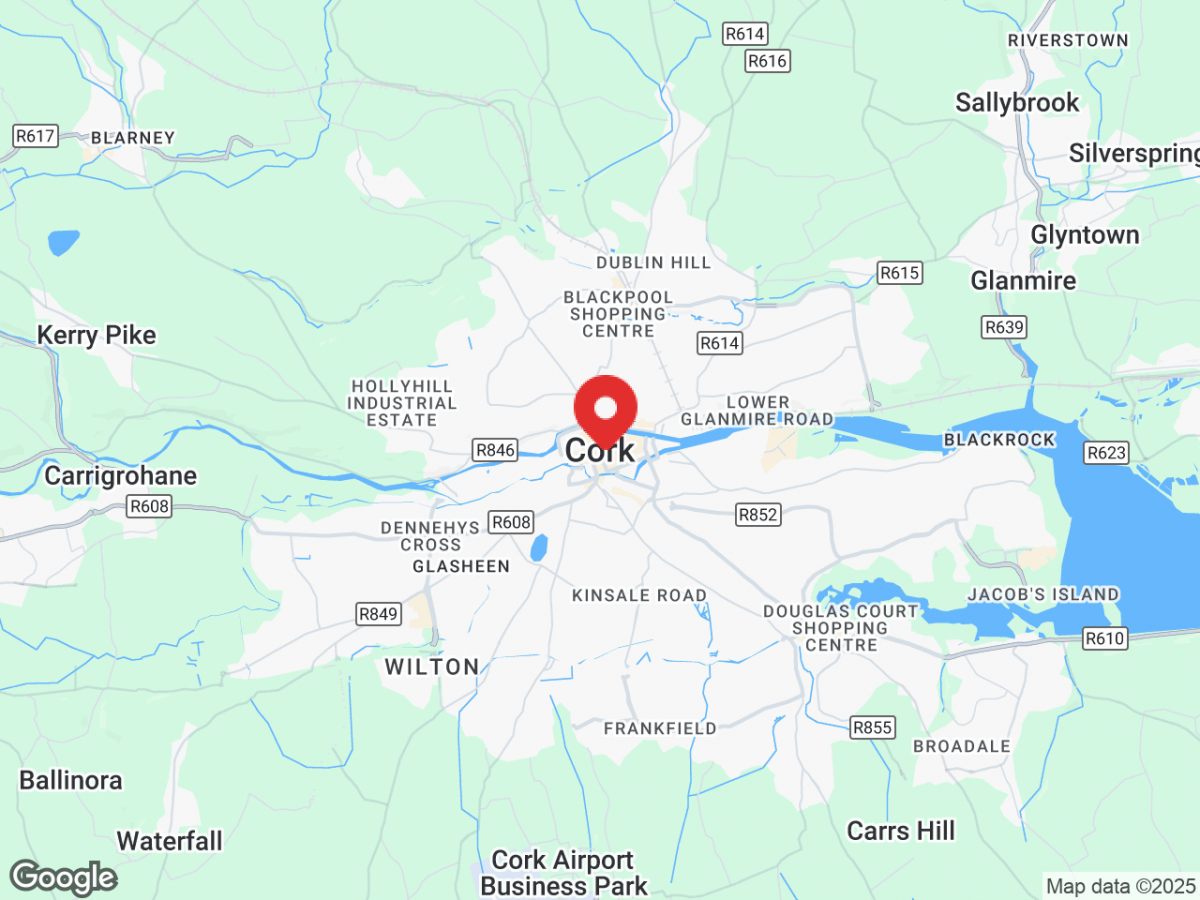
Task: Click the R616 road shield
Action: [768, 61]
